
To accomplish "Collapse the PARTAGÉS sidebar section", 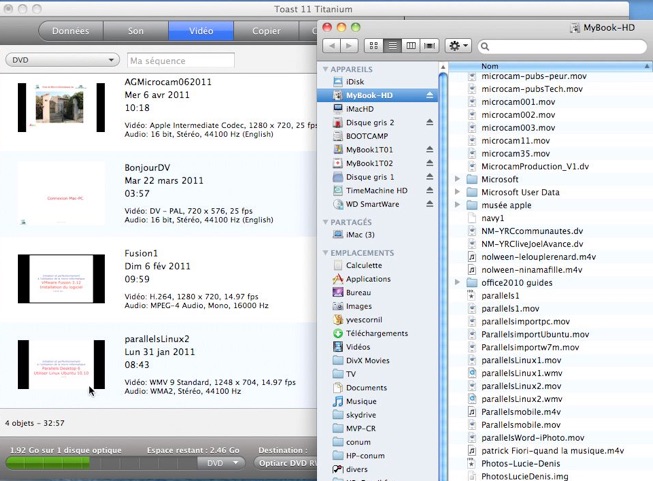I will pos(325,222).
